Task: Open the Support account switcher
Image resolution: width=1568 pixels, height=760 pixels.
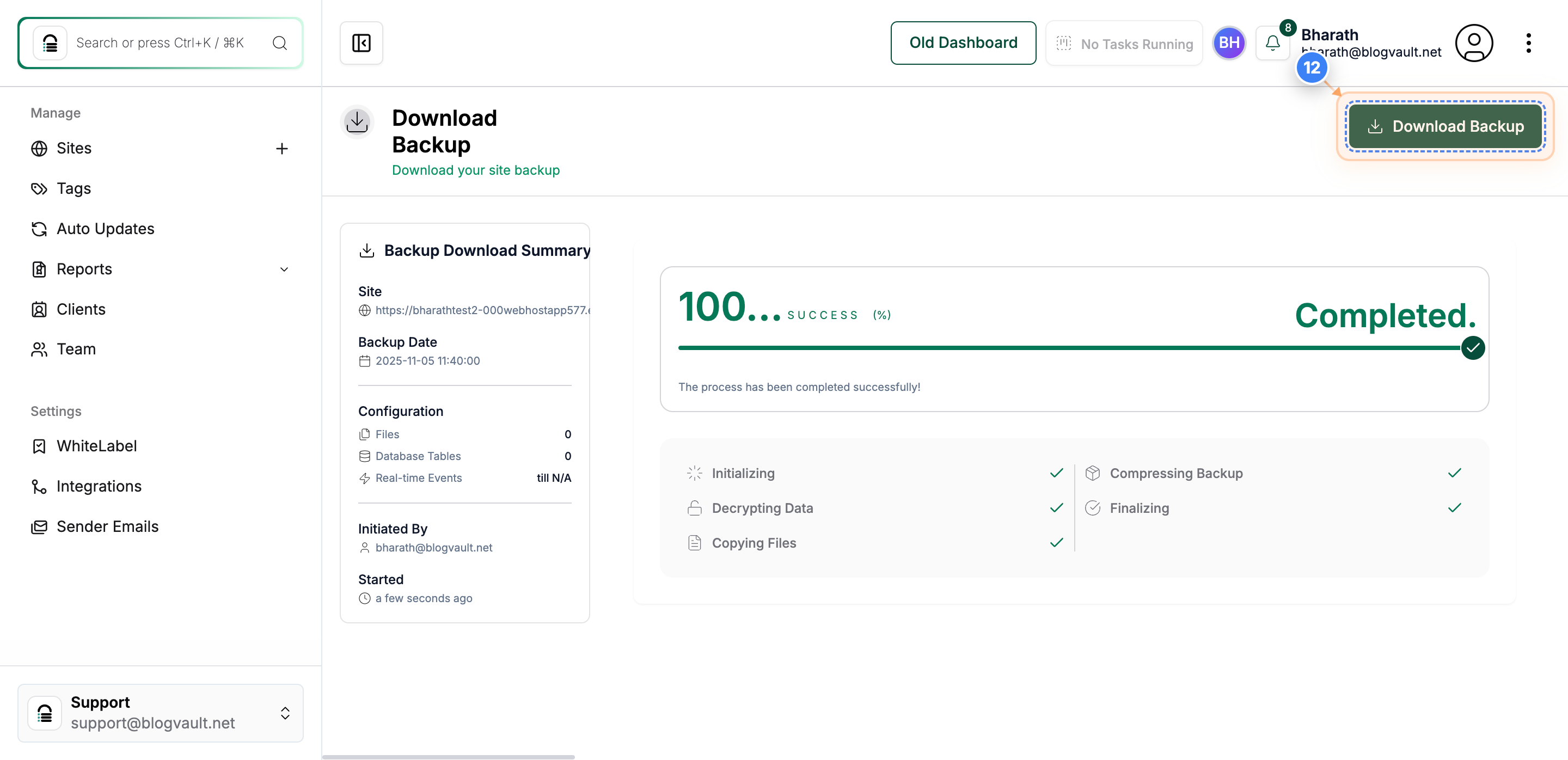Action: coord(160,713)
